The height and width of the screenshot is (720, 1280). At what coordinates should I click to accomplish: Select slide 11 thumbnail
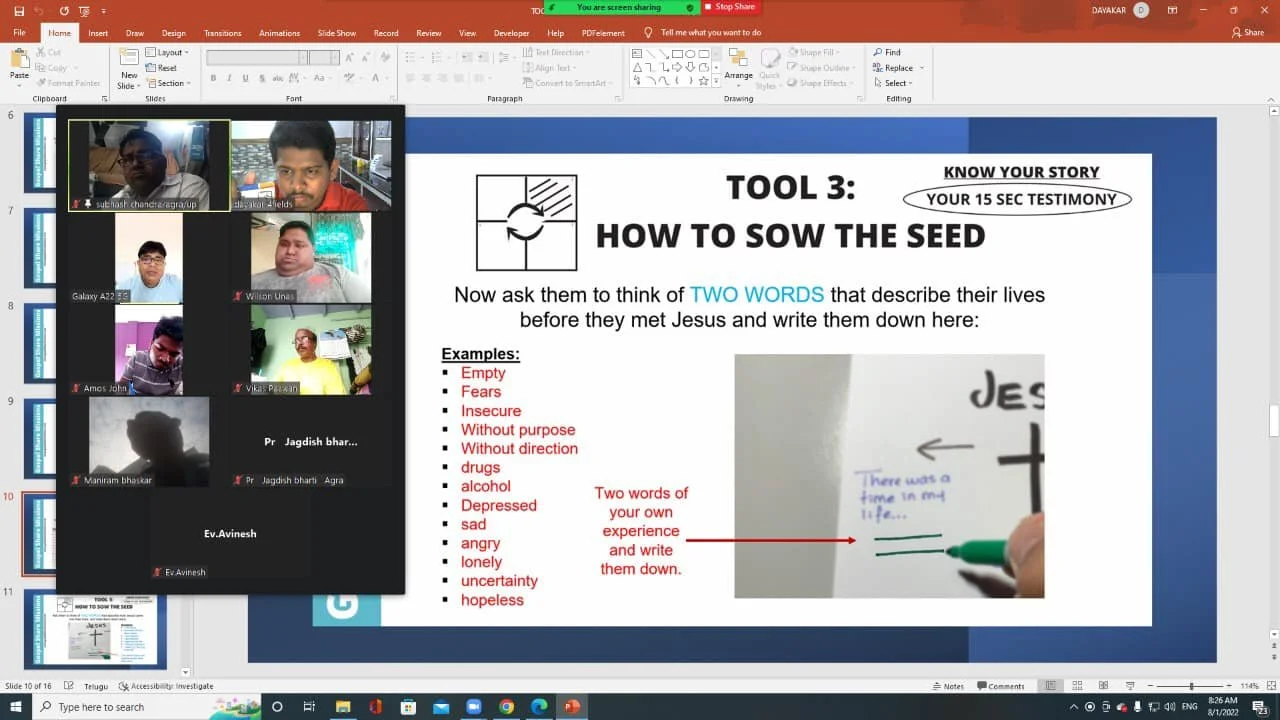97,630
